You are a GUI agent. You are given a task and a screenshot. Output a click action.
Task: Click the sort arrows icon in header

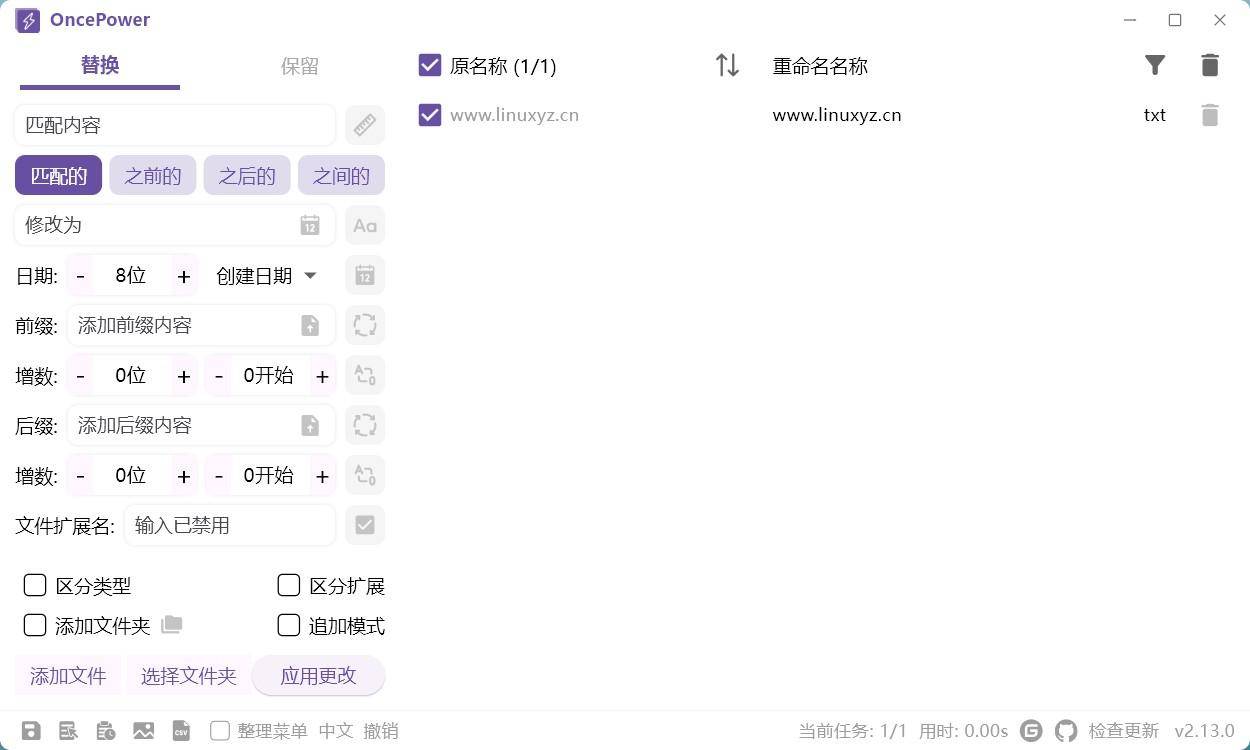727,65
